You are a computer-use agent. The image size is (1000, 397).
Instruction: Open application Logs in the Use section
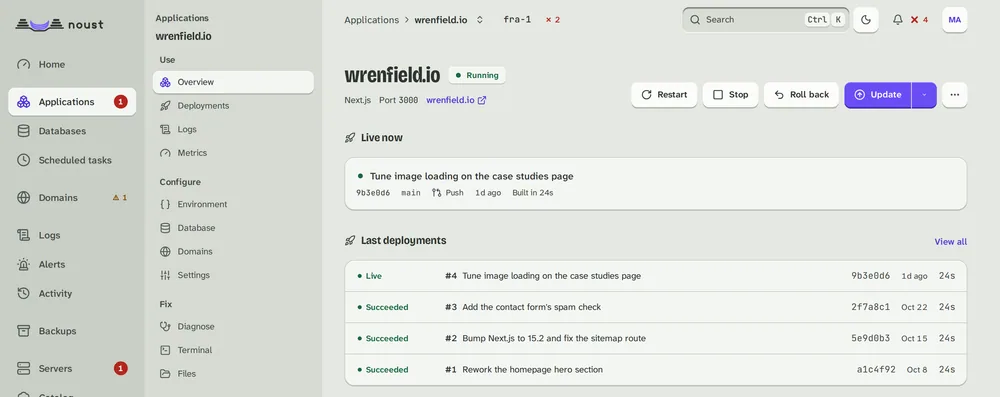(233, 130)
